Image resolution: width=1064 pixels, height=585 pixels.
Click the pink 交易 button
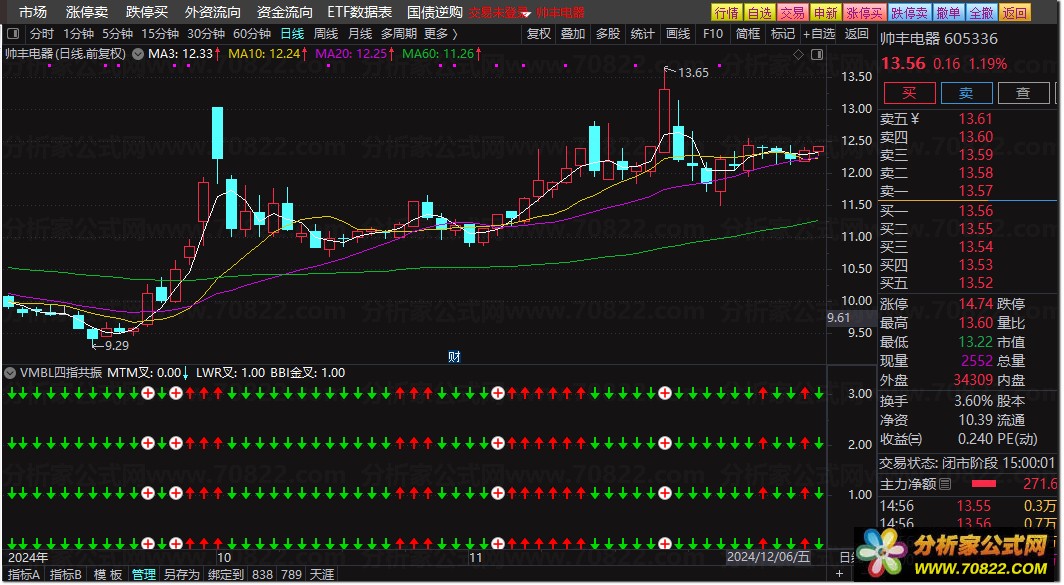click(x=792, y=12)
